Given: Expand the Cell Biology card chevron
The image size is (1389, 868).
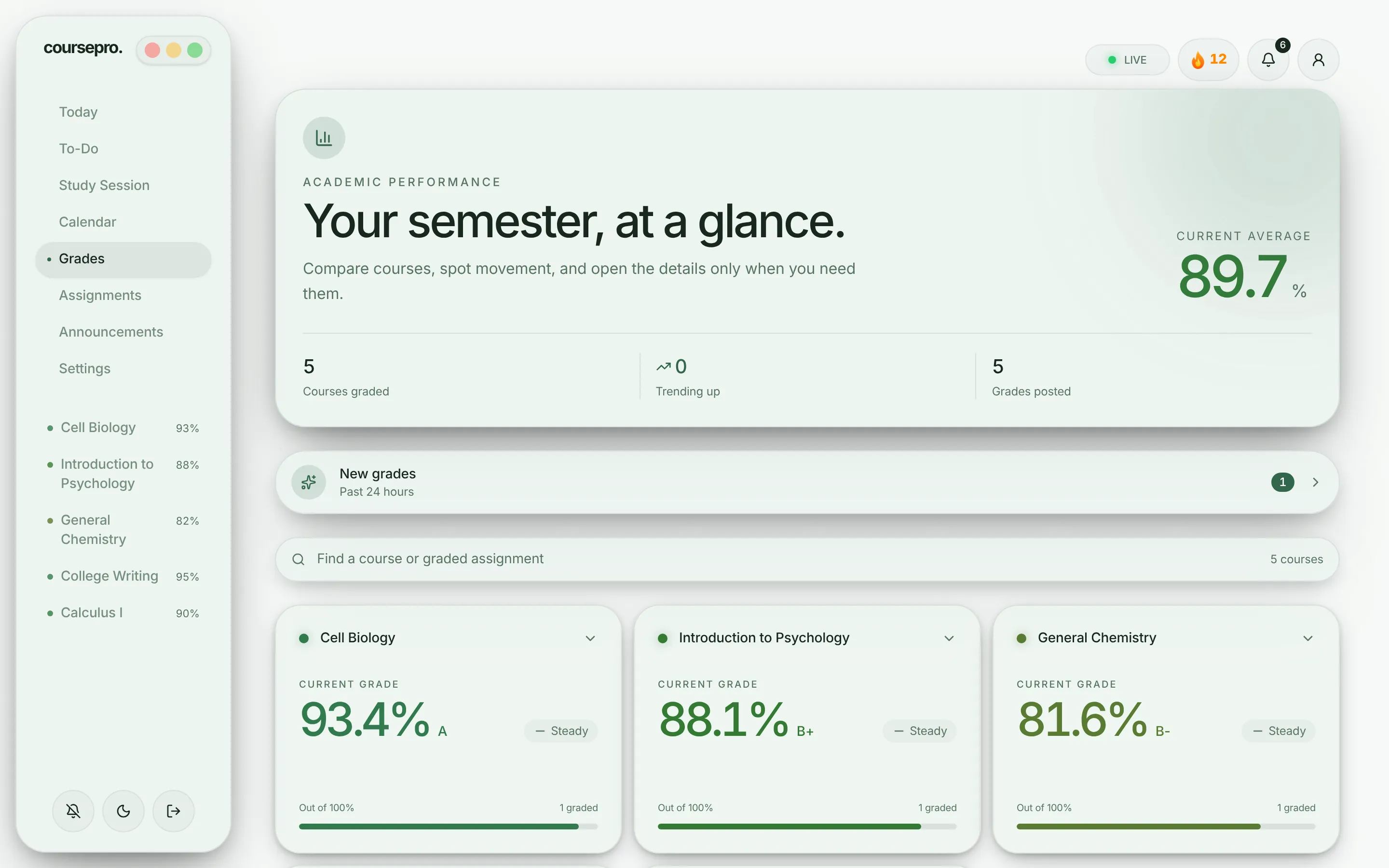Looking at the screenshot, I should [x=590, y=638].
